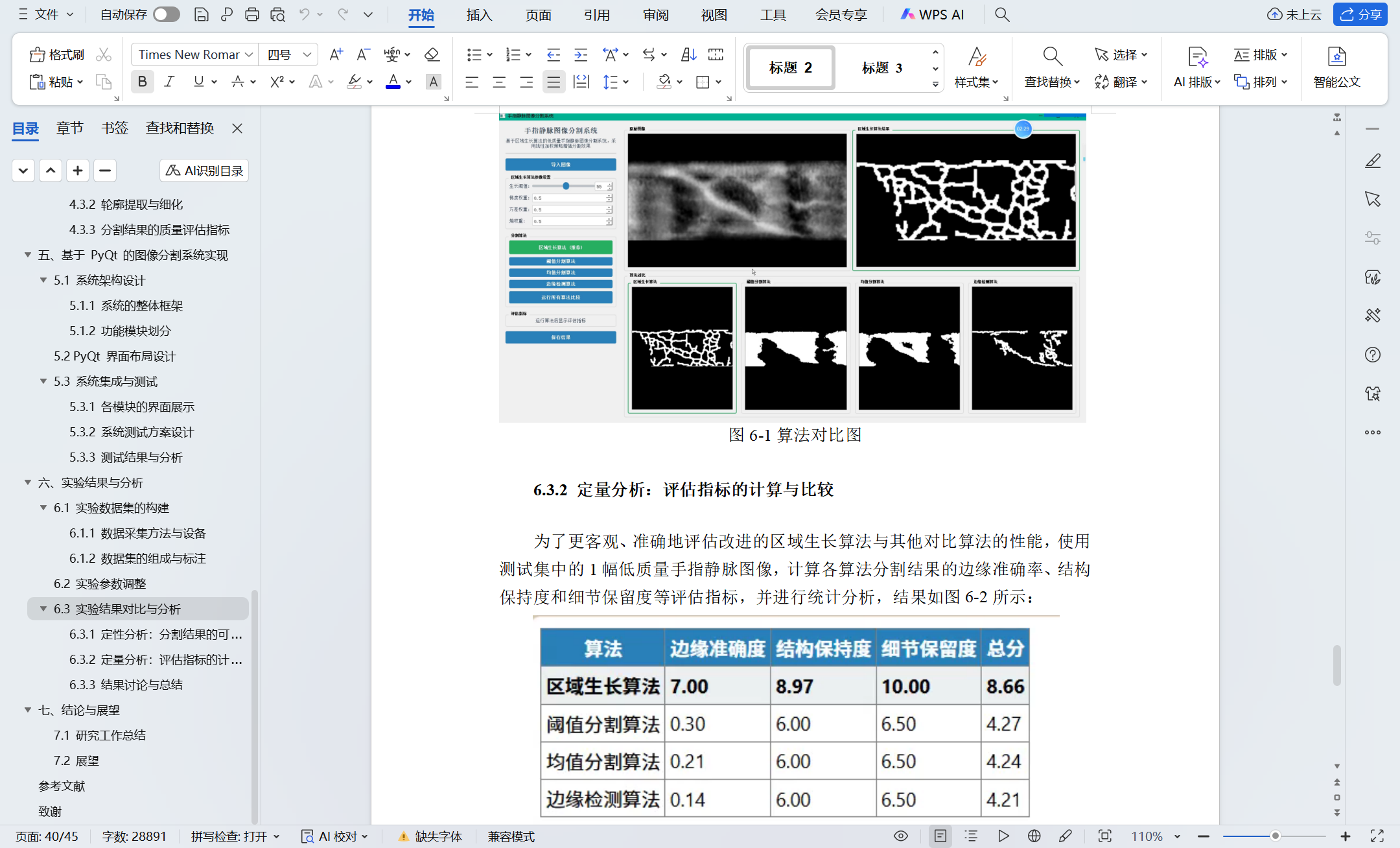Open the font name dropdown
This screenshot has width=1400, height=848.
tap(248, 54)
